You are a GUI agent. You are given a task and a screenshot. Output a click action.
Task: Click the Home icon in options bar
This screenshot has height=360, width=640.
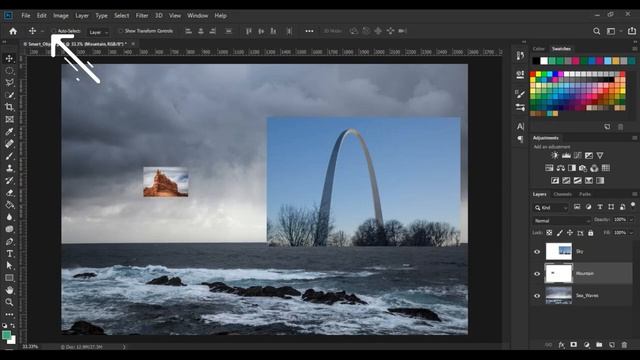(13, 31)
